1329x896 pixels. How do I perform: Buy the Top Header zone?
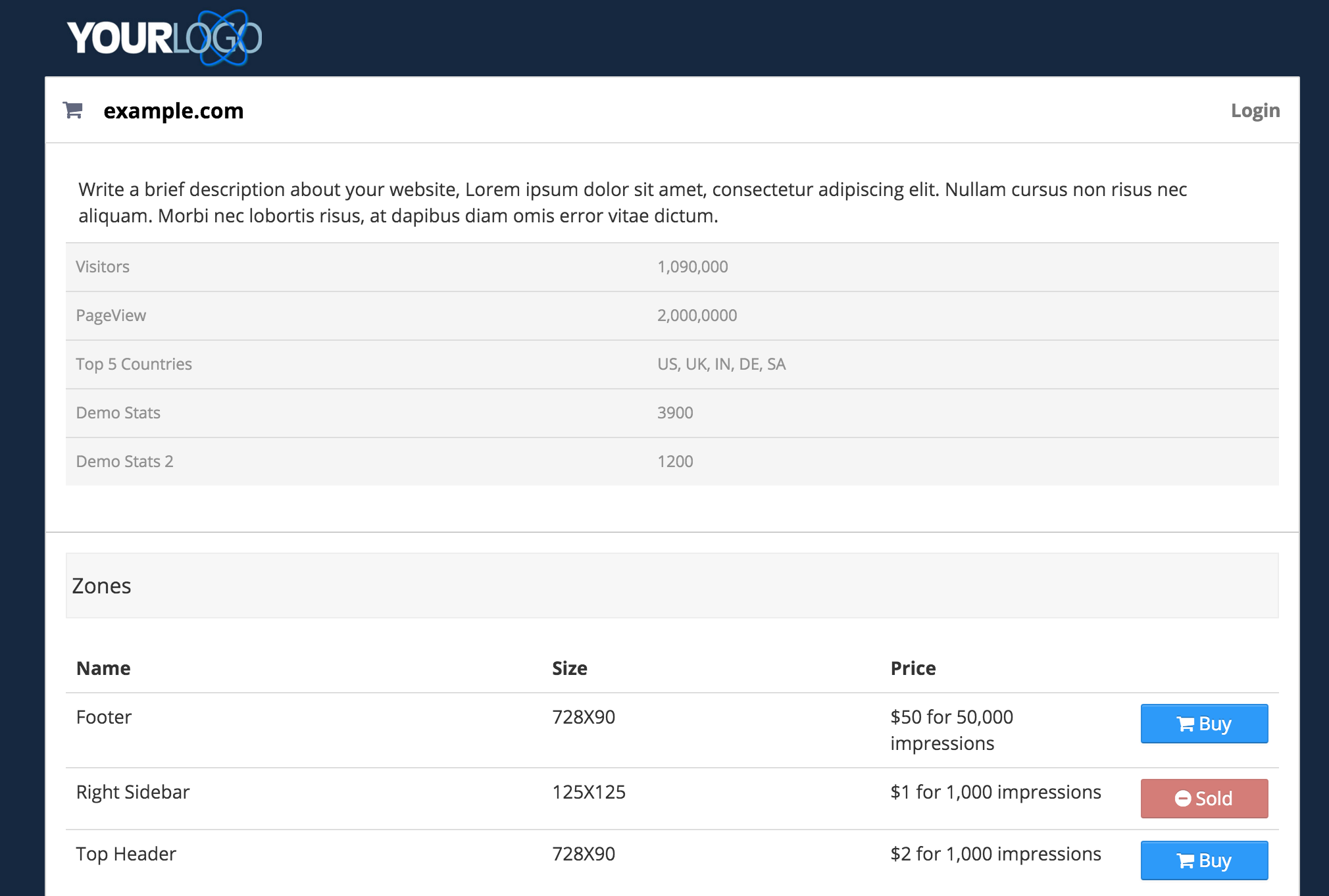pyautogui.click(x=1203, y=860)
